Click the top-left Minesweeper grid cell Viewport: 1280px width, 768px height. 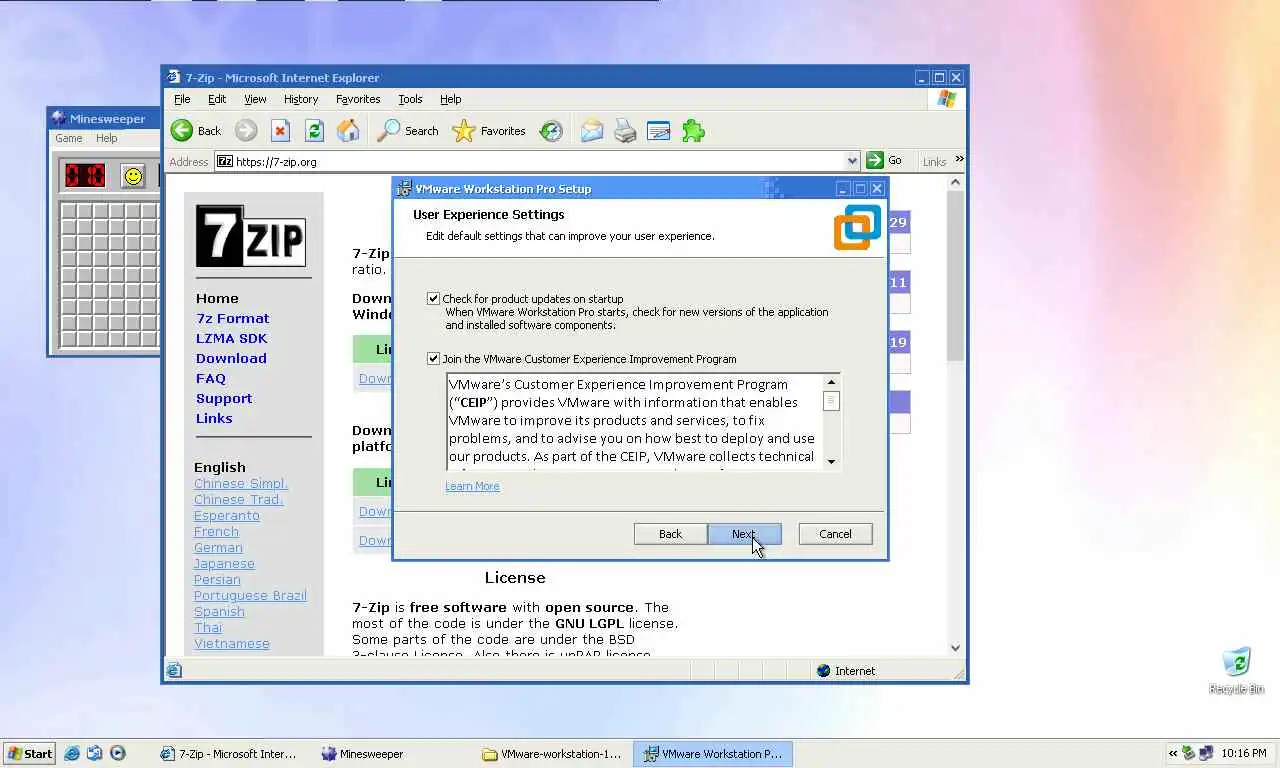coord(69,212)
